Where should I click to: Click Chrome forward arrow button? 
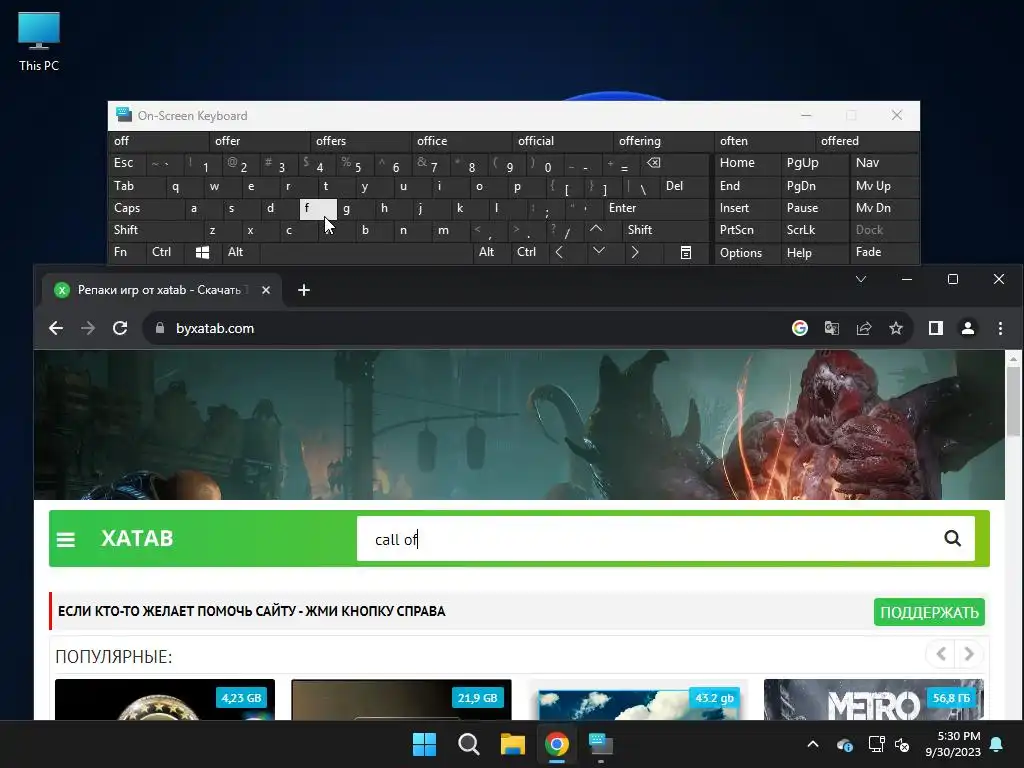[88, 328]
